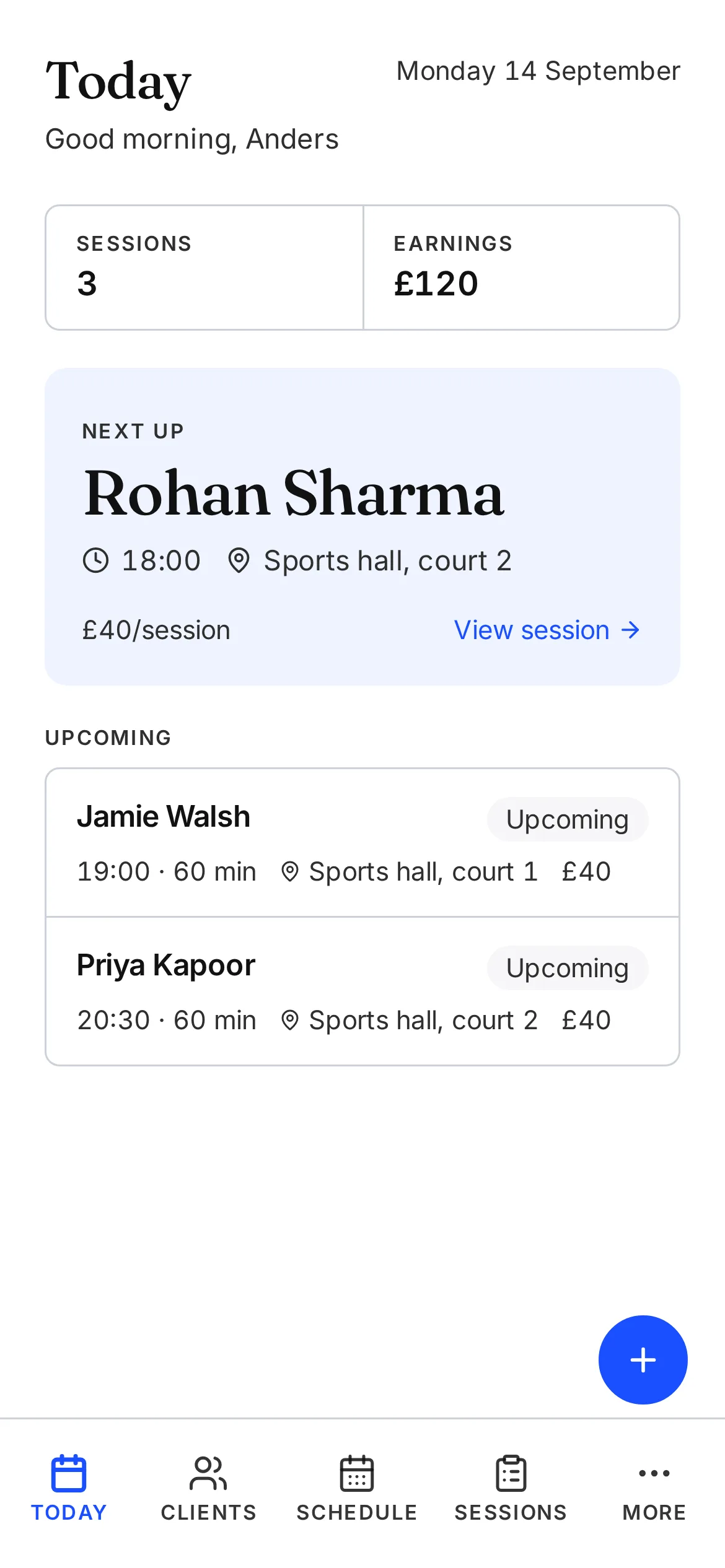
Task: Select the Earnings £120 card
Action: 521,268
